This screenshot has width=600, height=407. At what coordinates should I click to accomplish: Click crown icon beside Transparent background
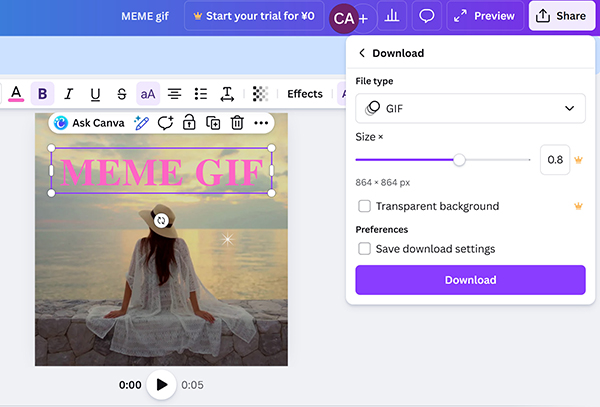(x=578, y=206)
